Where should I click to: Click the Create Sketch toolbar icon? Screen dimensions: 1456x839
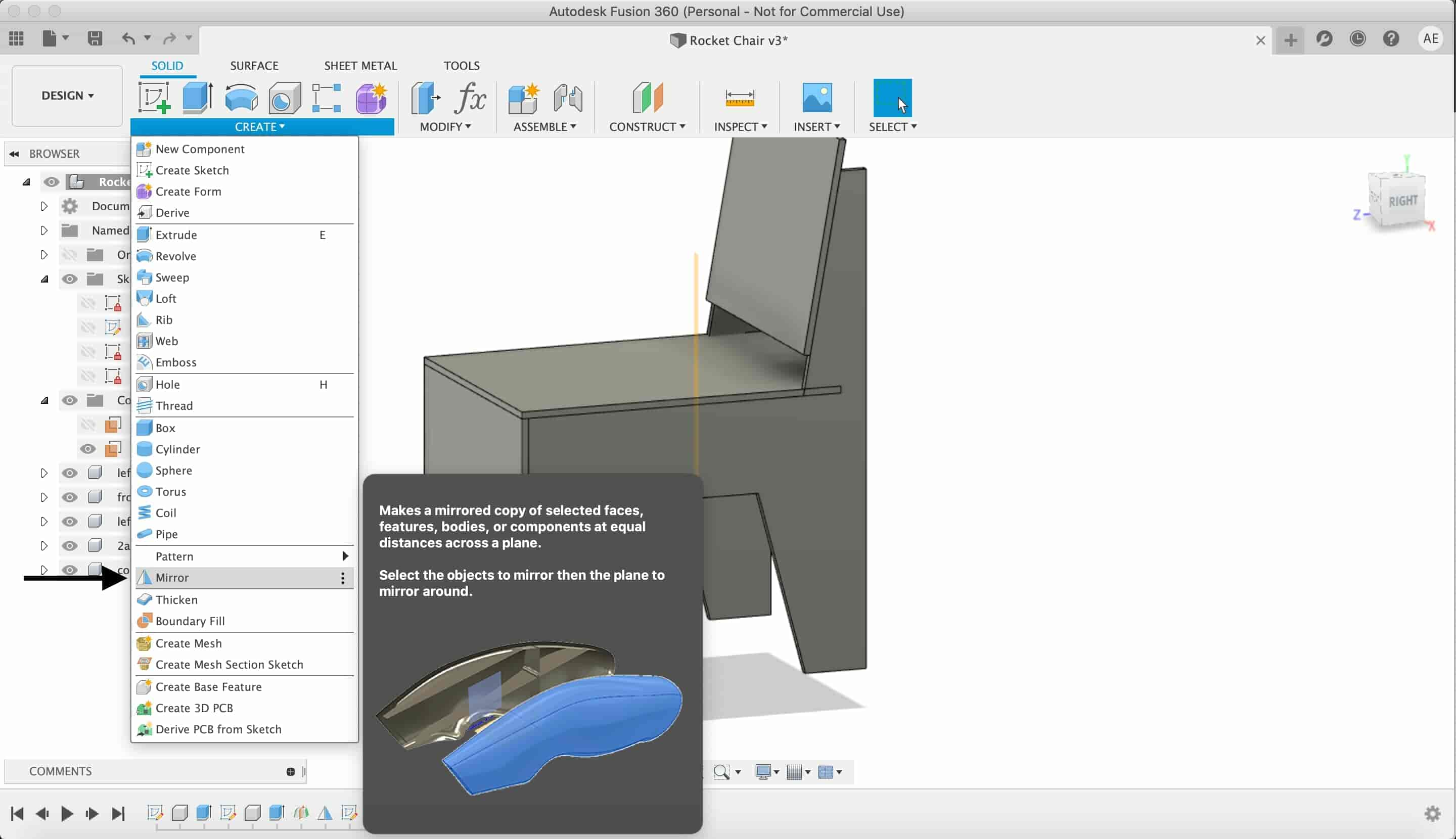pyautogui.click(x=154, y=98)
